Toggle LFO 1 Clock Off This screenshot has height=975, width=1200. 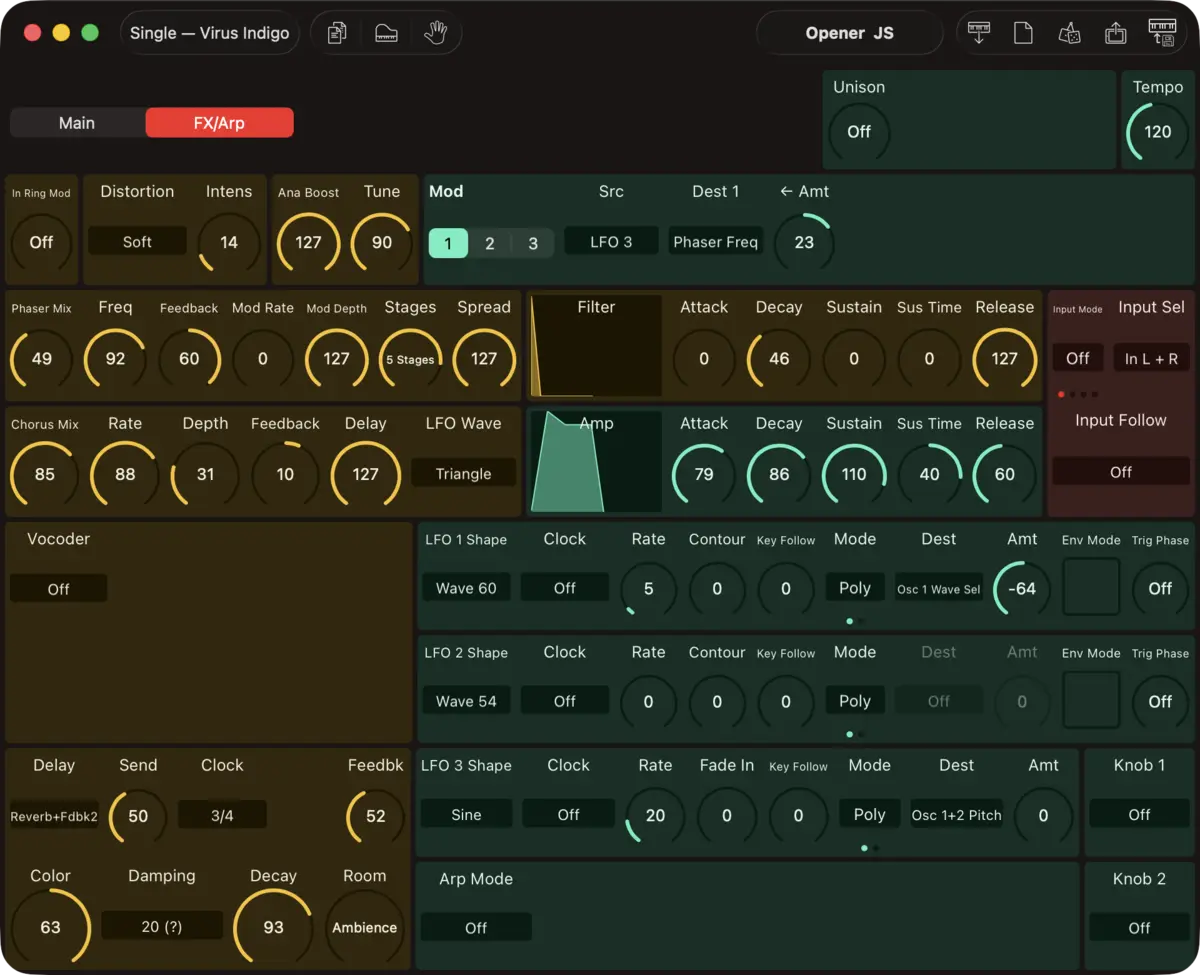pos(565,588)
